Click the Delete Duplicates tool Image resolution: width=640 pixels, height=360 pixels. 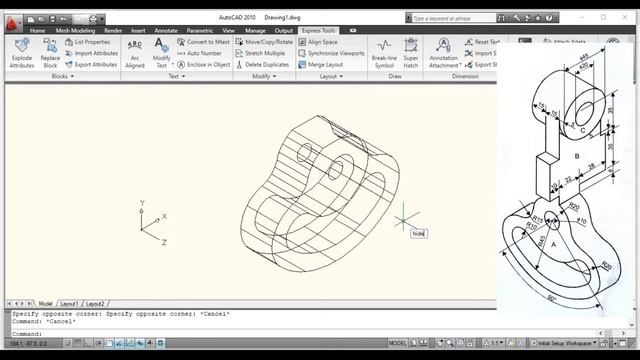(262, 64)
